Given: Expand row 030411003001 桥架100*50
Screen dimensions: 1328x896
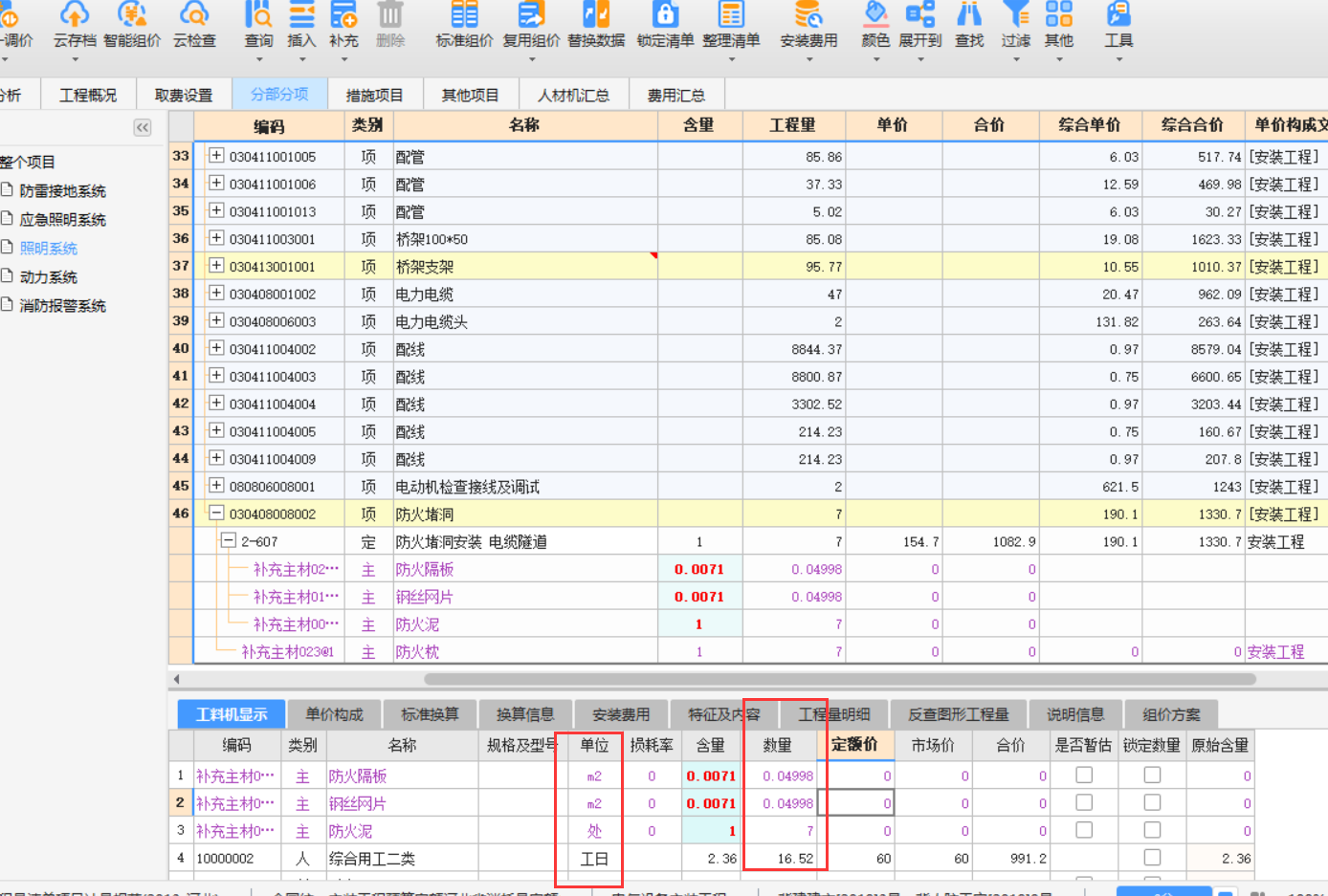Looking at the screenshot, I should [216, 238].
